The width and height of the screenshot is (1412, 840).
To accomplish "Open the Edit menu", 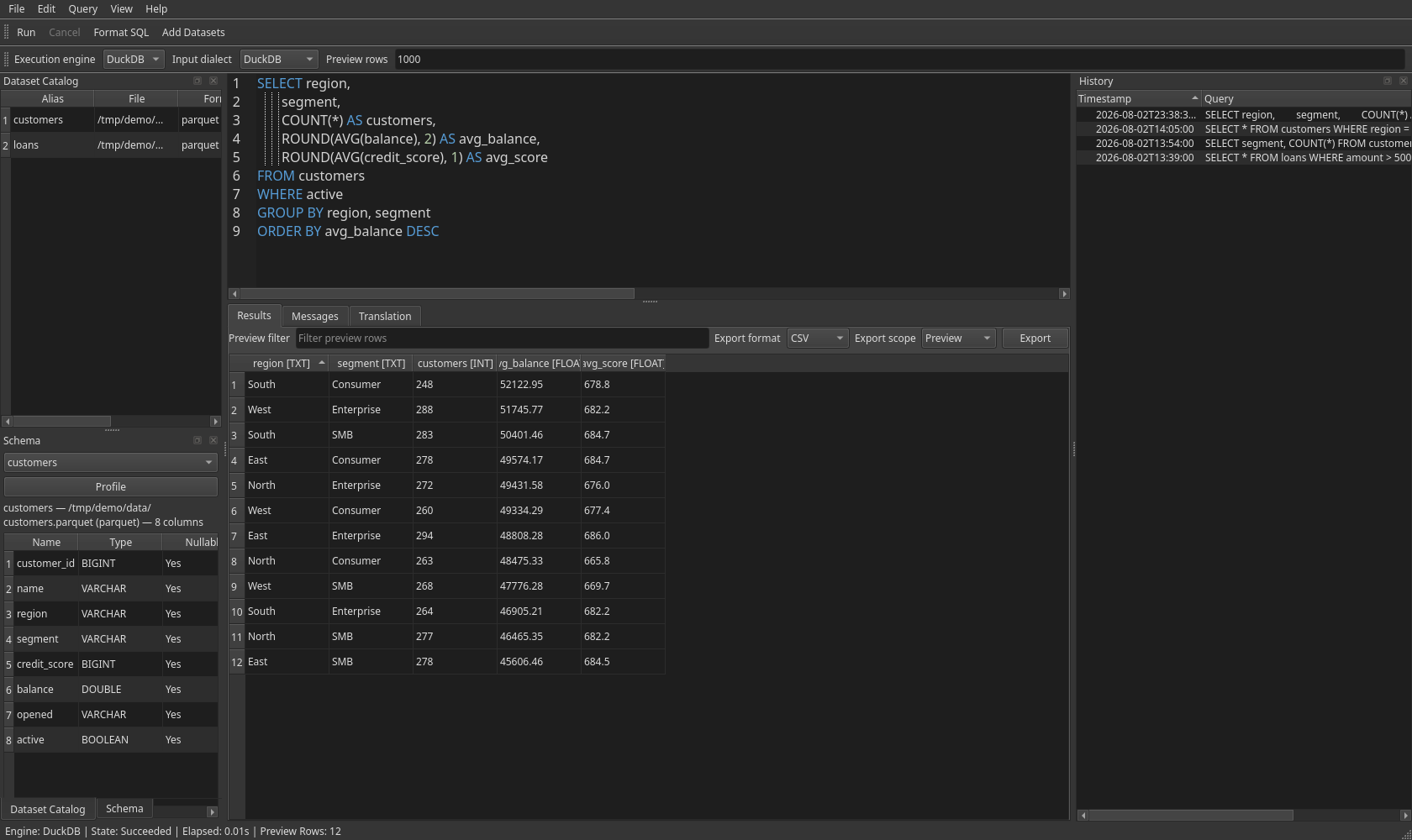I will coord(46,8).
